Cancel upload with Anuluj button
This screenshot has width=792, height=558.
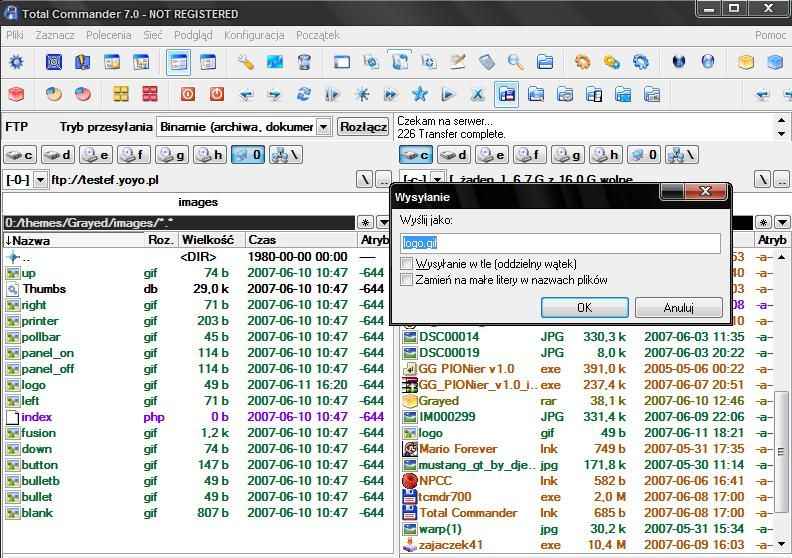(678, 308)
